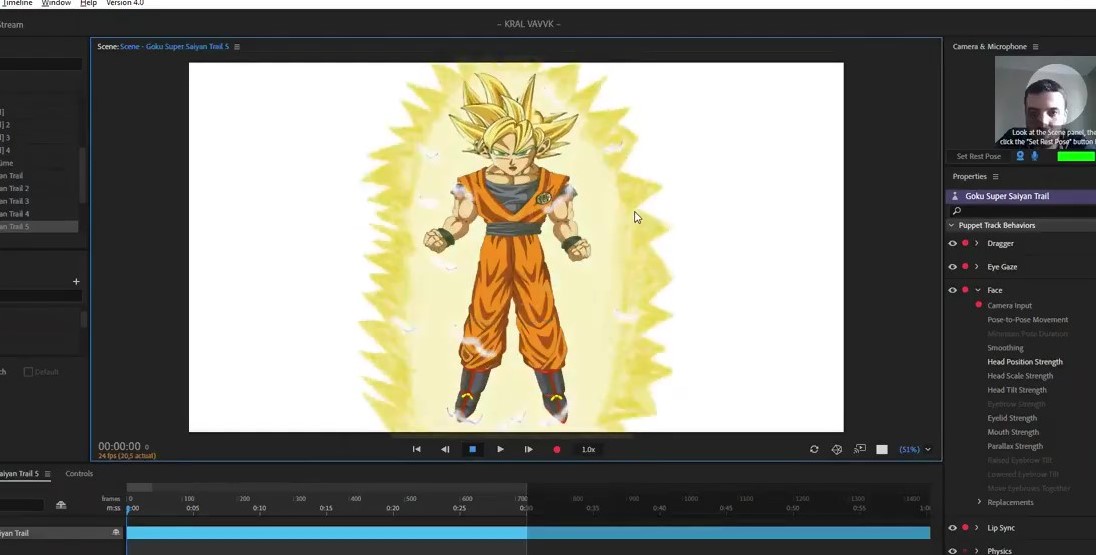Expand the Physics behavior

point(976,551)
